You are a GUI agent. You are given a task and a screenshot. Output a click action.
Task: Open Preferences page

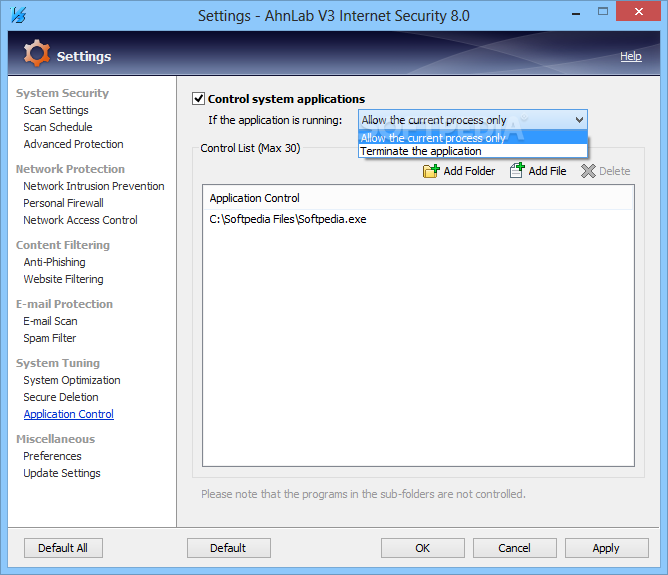[x=52, y=456]
